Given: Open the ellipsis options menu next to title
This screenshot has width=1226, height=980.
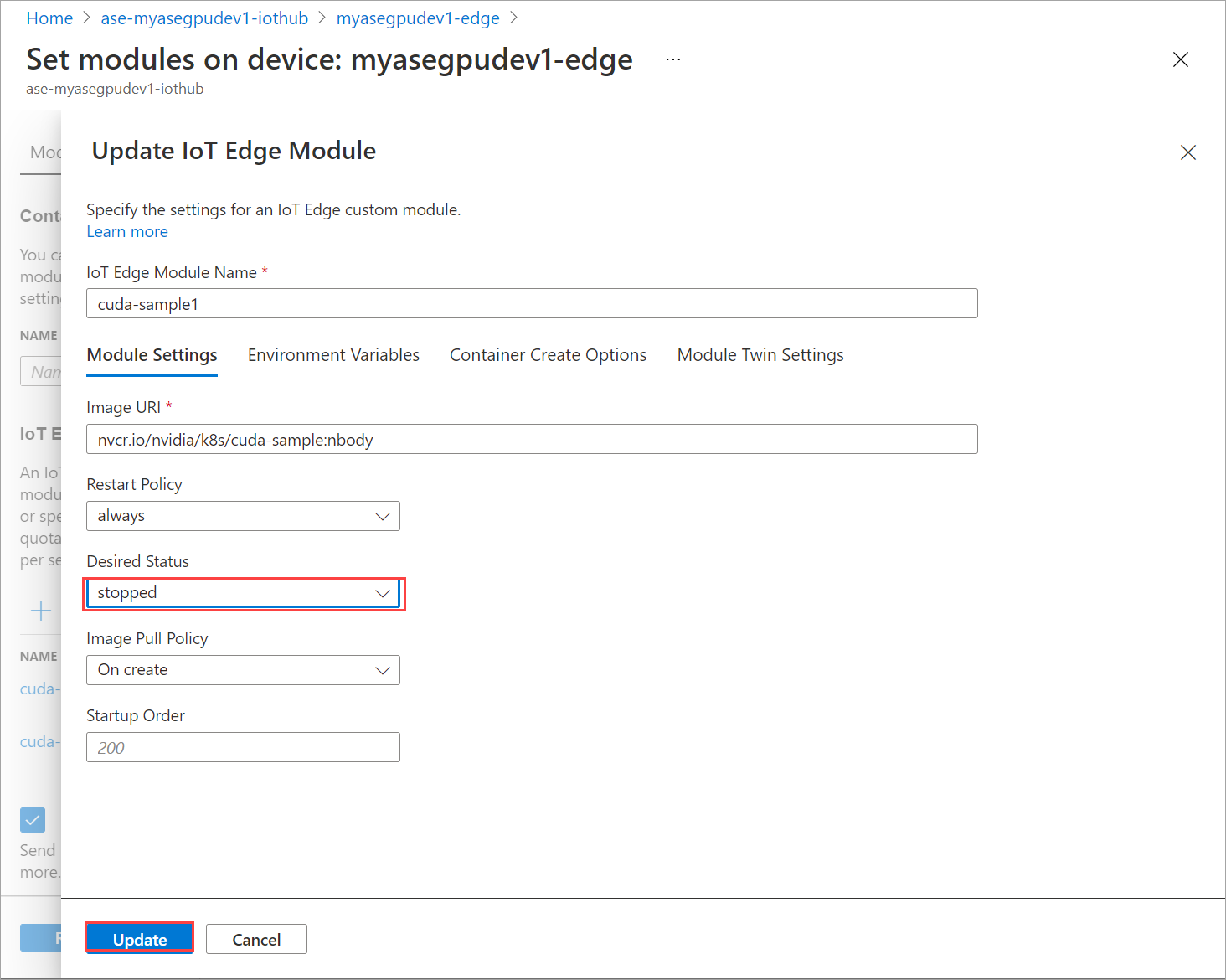Looking at the screenshot, I should click(672, 59).
